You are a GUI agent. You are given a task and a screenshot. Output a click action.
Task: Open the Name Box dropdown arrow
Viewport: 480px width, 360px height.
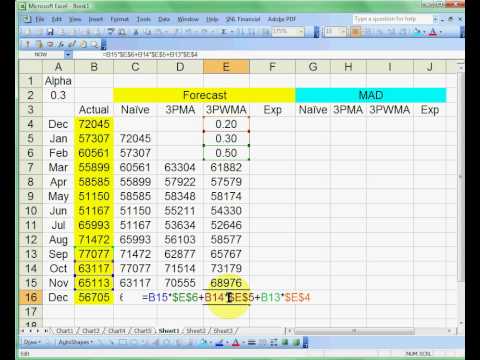(x=68, y=54)
